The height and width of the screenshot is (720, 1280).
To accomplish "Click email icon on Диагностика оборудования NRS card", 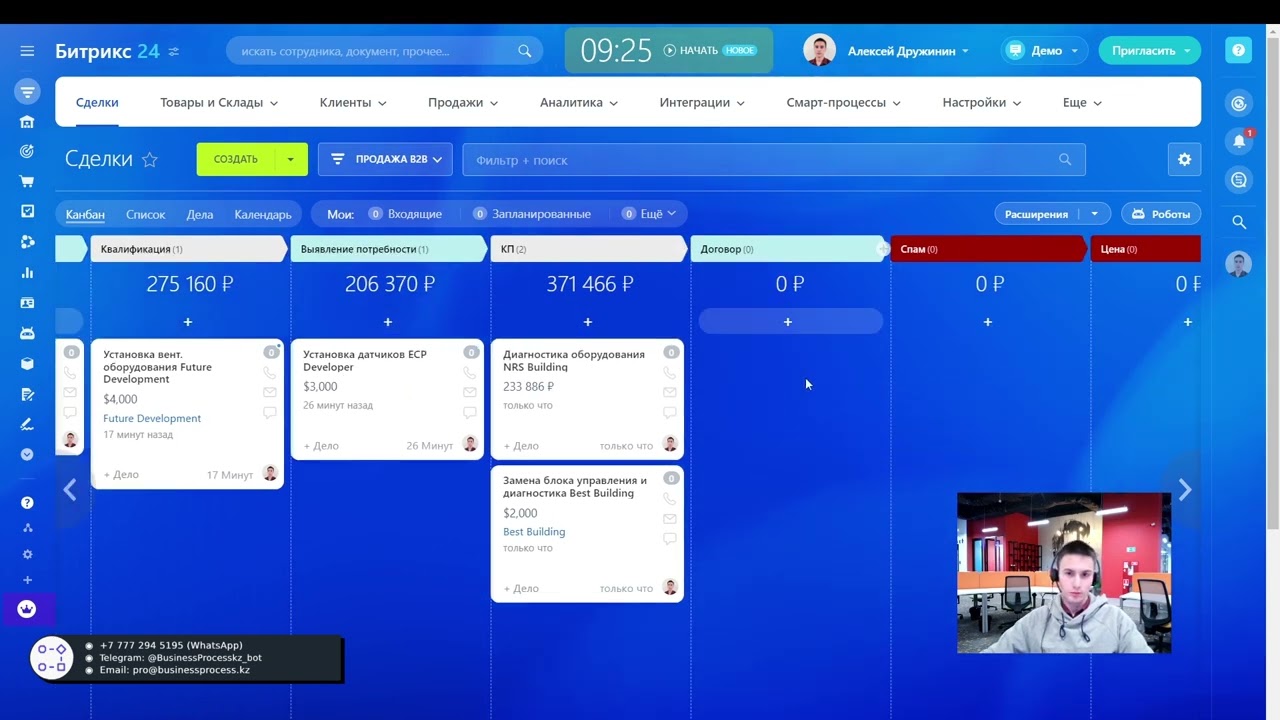I will coord(669,392).
